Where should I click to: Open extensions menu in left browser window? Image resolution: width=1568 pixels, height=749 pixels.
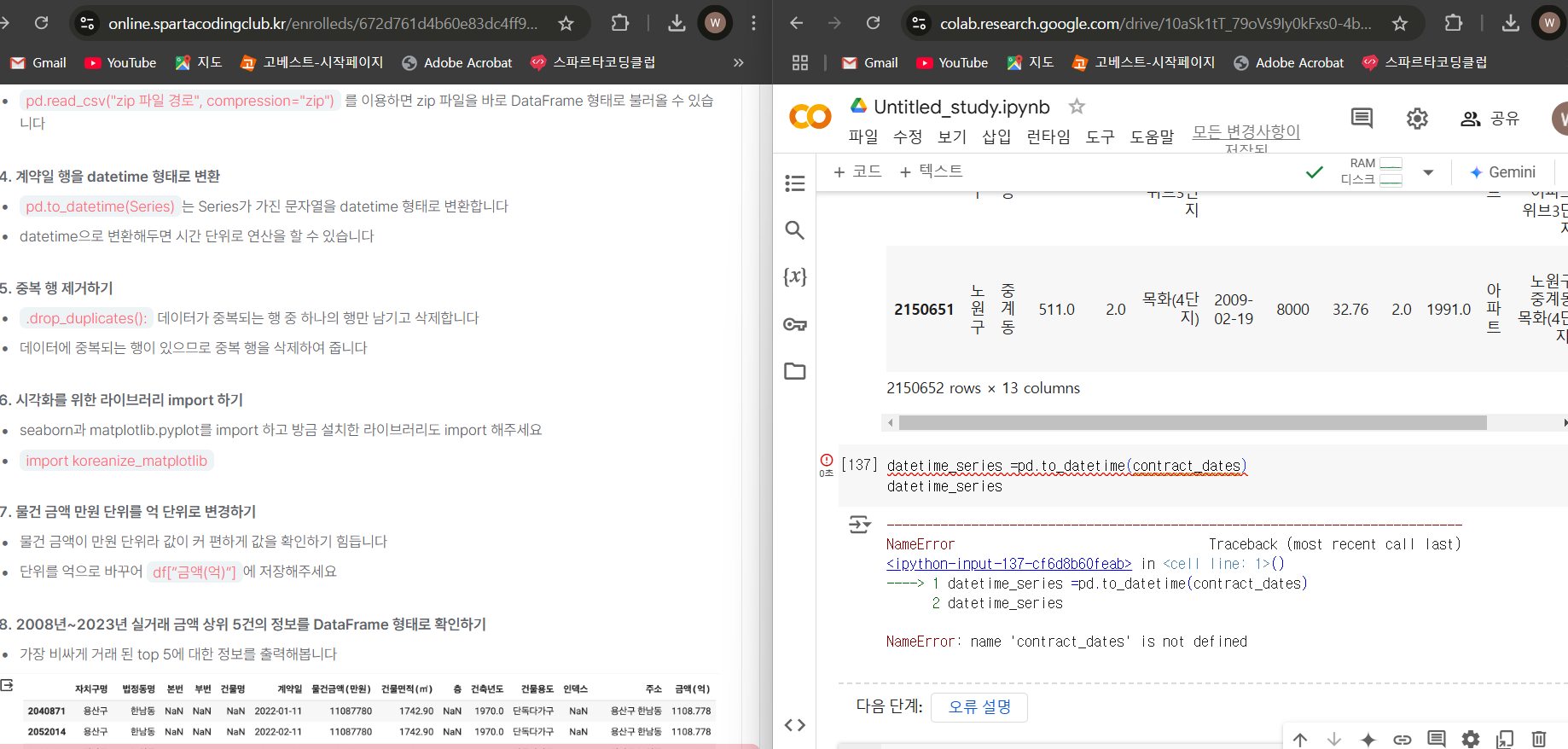click(x=620, y=23)
